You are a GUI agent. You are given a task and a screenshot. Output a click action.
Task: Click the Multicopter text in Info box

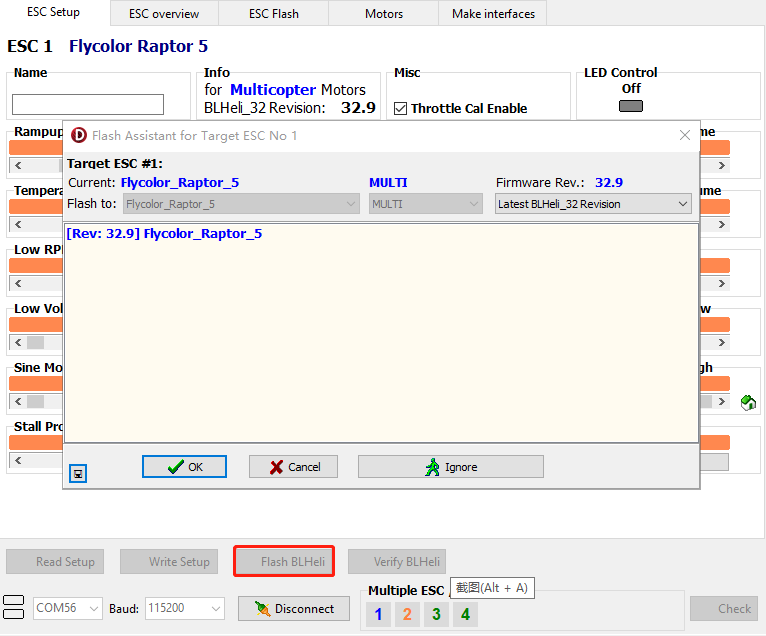pos(273,90)
